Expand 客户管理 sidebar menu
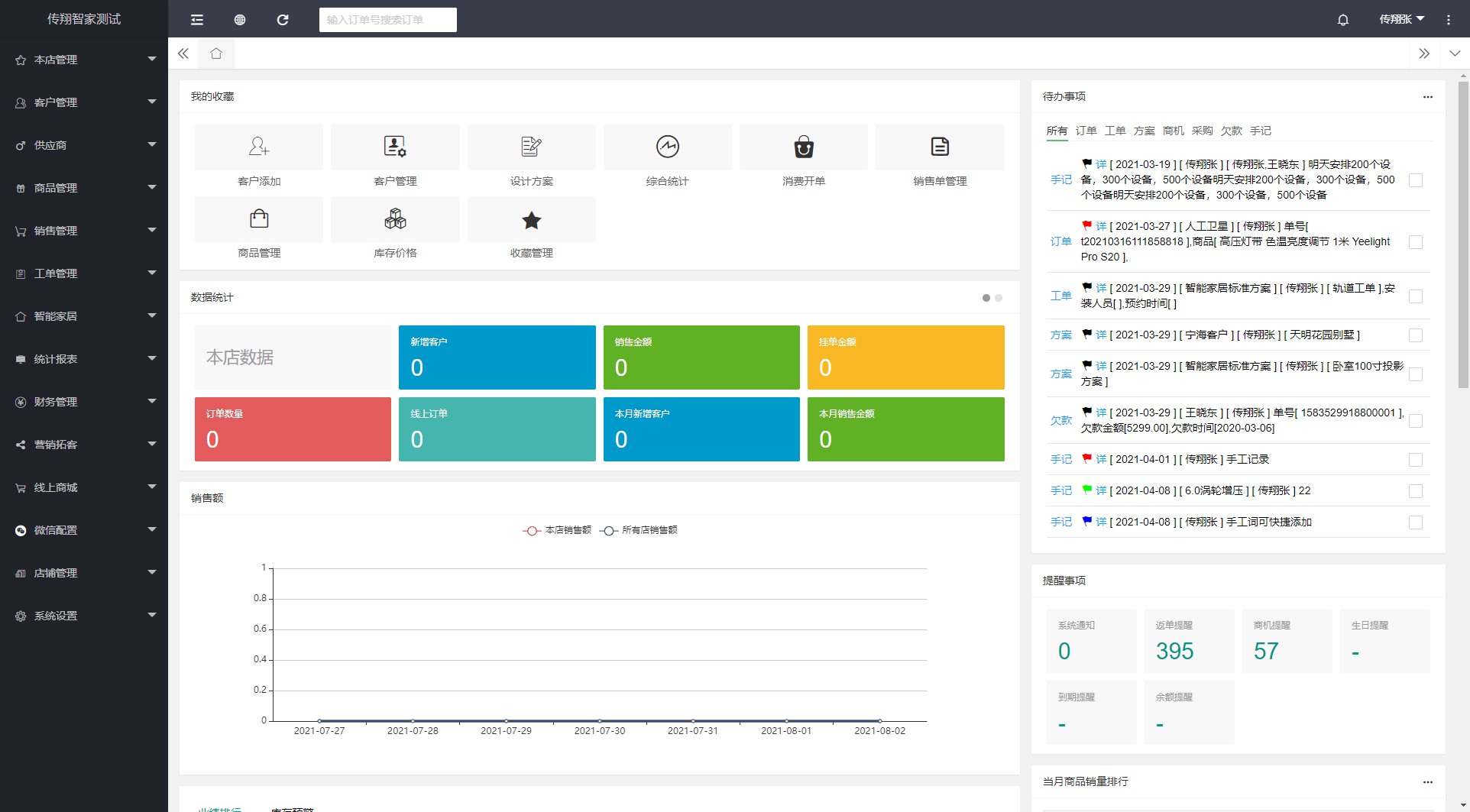Viewport: 1470px width, 812px height. click(x=84, y=102)
